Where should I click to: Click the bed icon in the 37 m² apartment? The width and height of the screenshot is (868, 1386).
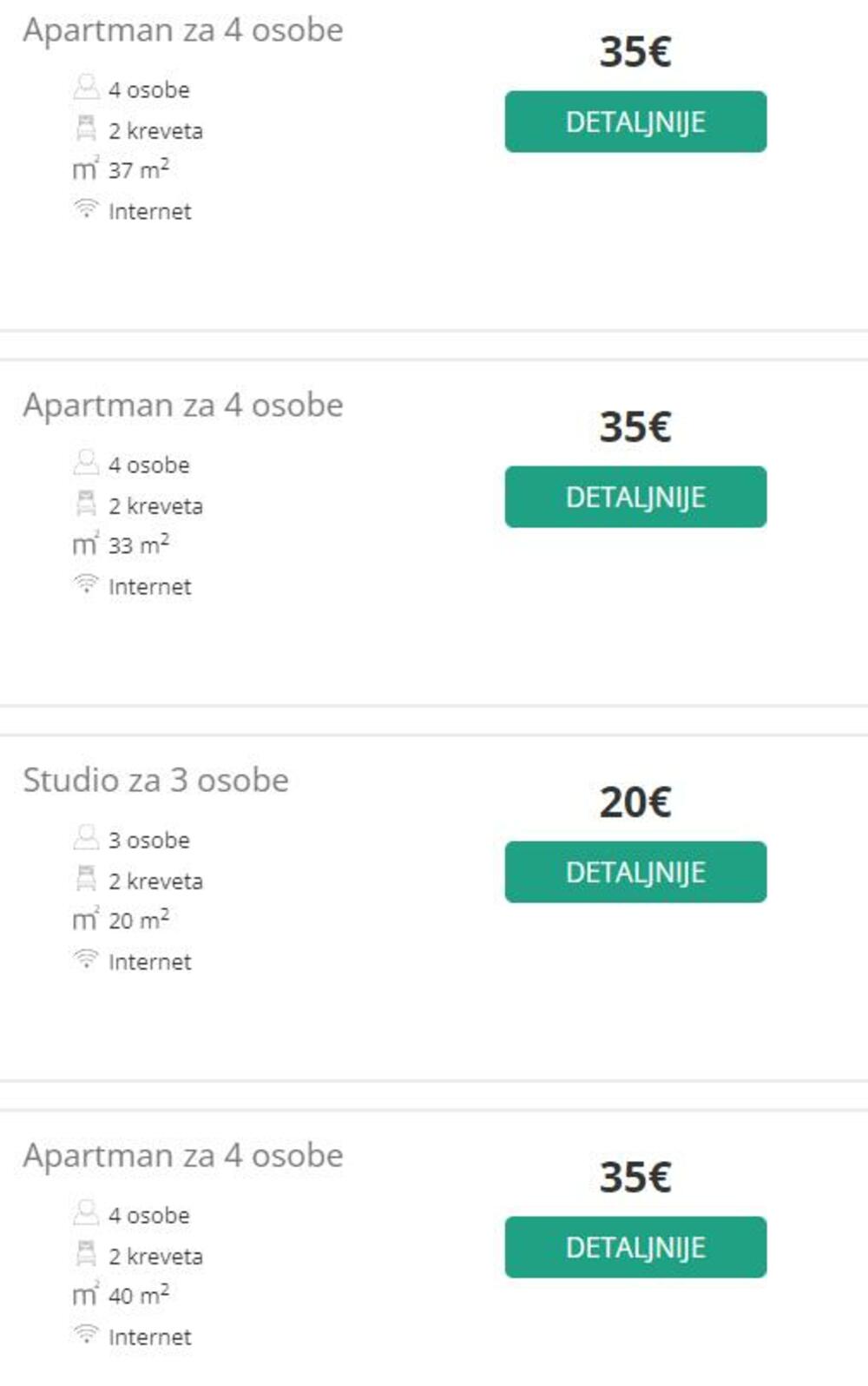click(86, 129)
